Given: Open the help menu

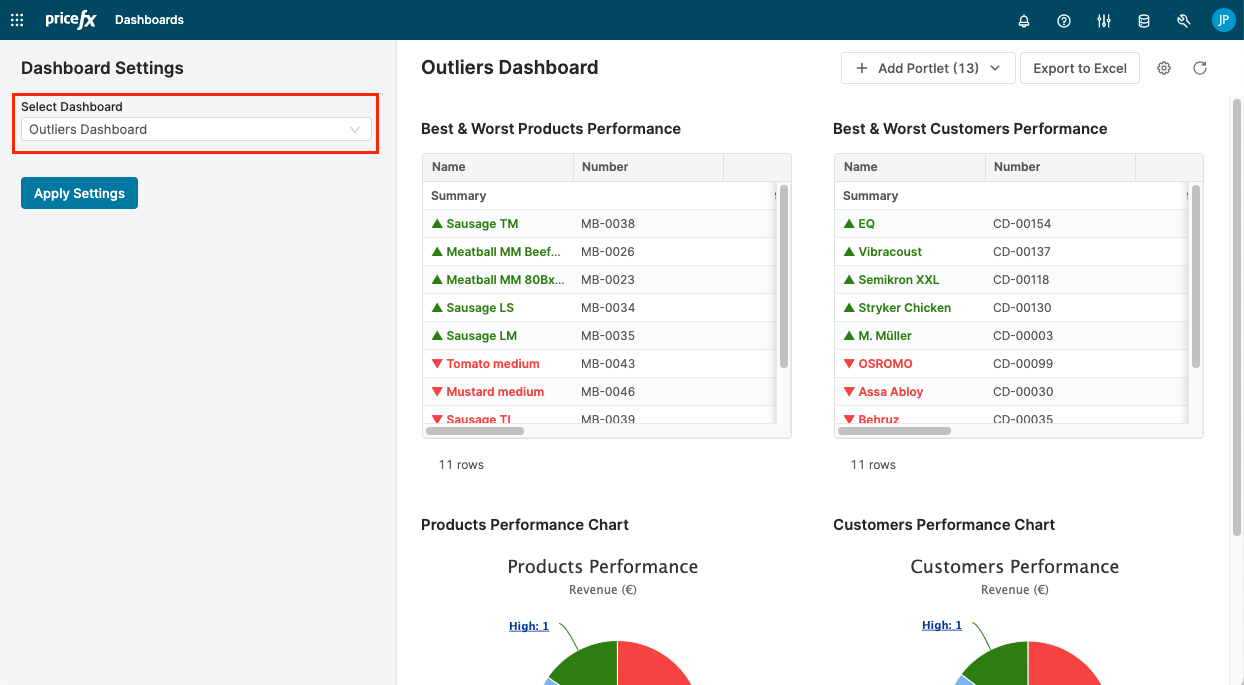Looking at the screenshot, I should [1063, 20].
